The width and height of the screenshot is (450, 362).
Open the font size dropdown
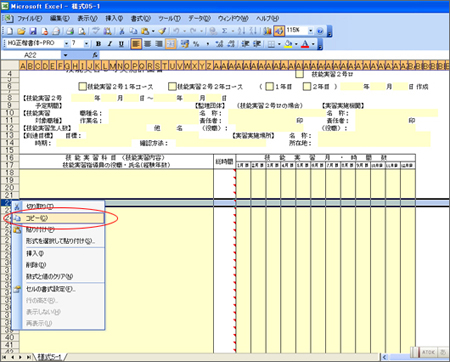click(x=86, y=44)
